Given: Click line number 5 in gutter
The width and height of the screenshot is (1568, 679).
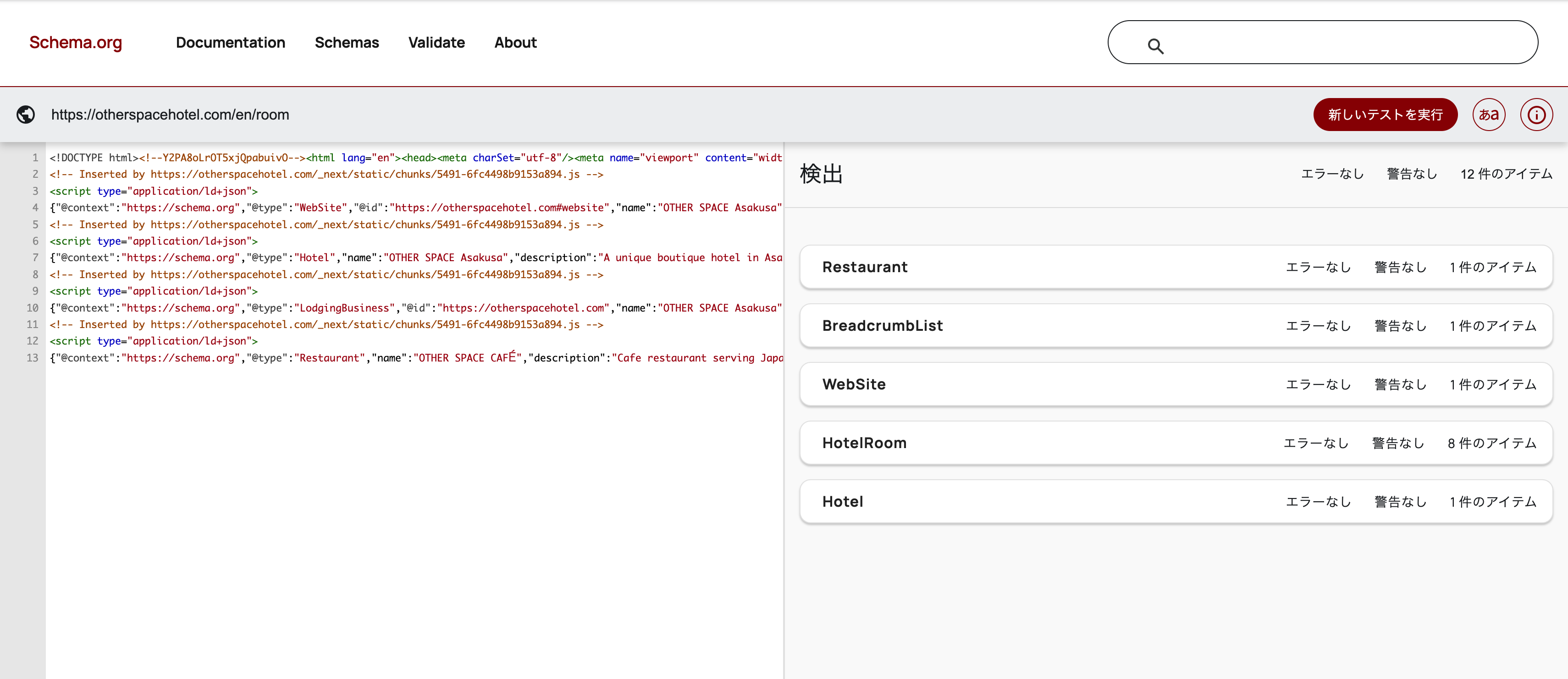Looking at the screenshot, I should coord(35,225).
